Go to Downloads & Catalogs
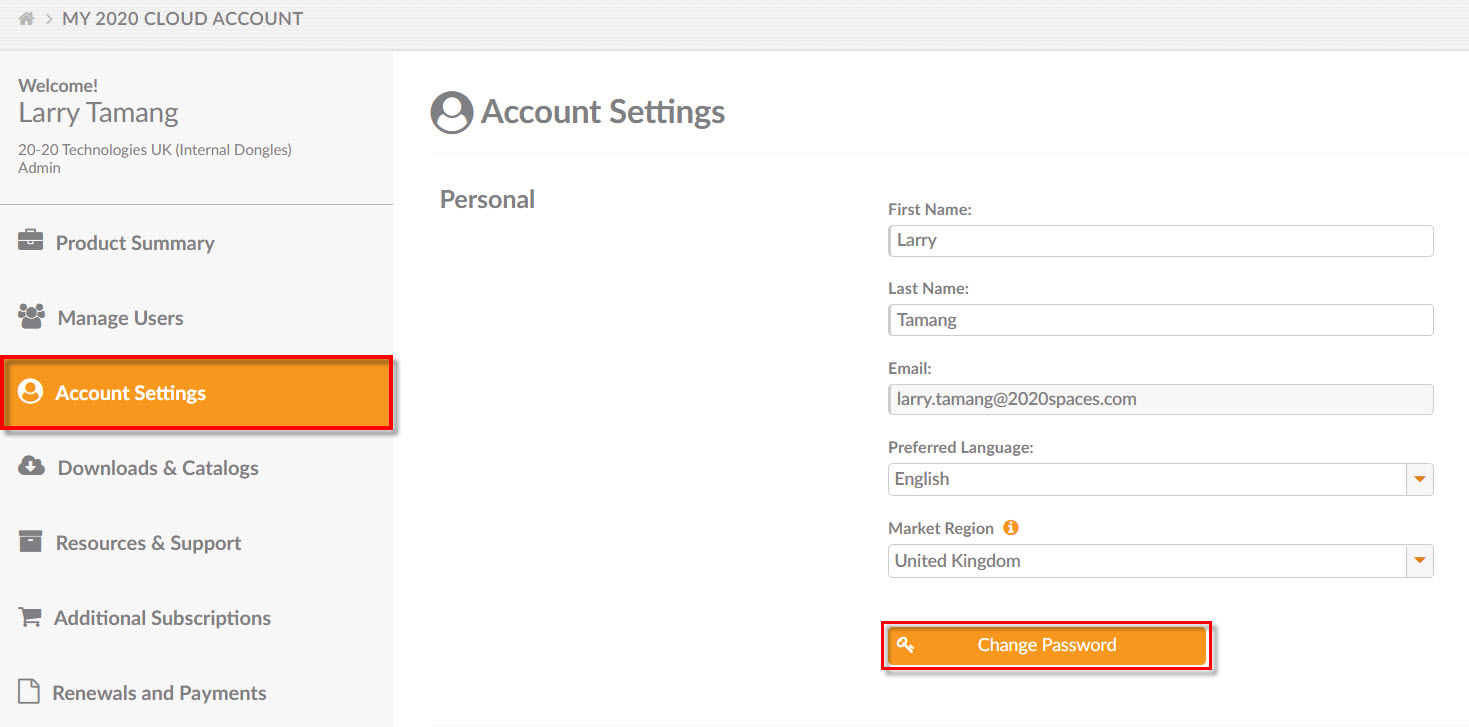1469x727 pixels. point(158,468)
